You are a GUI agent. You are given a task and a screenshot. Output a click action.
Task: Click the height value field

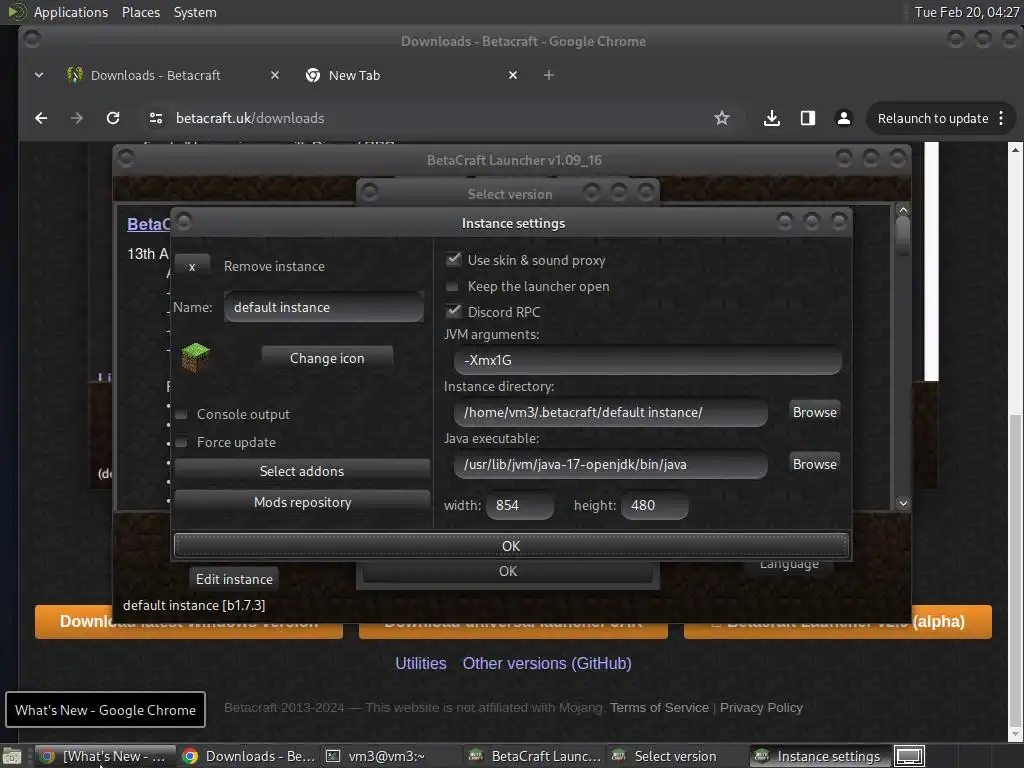click(655, 505)
